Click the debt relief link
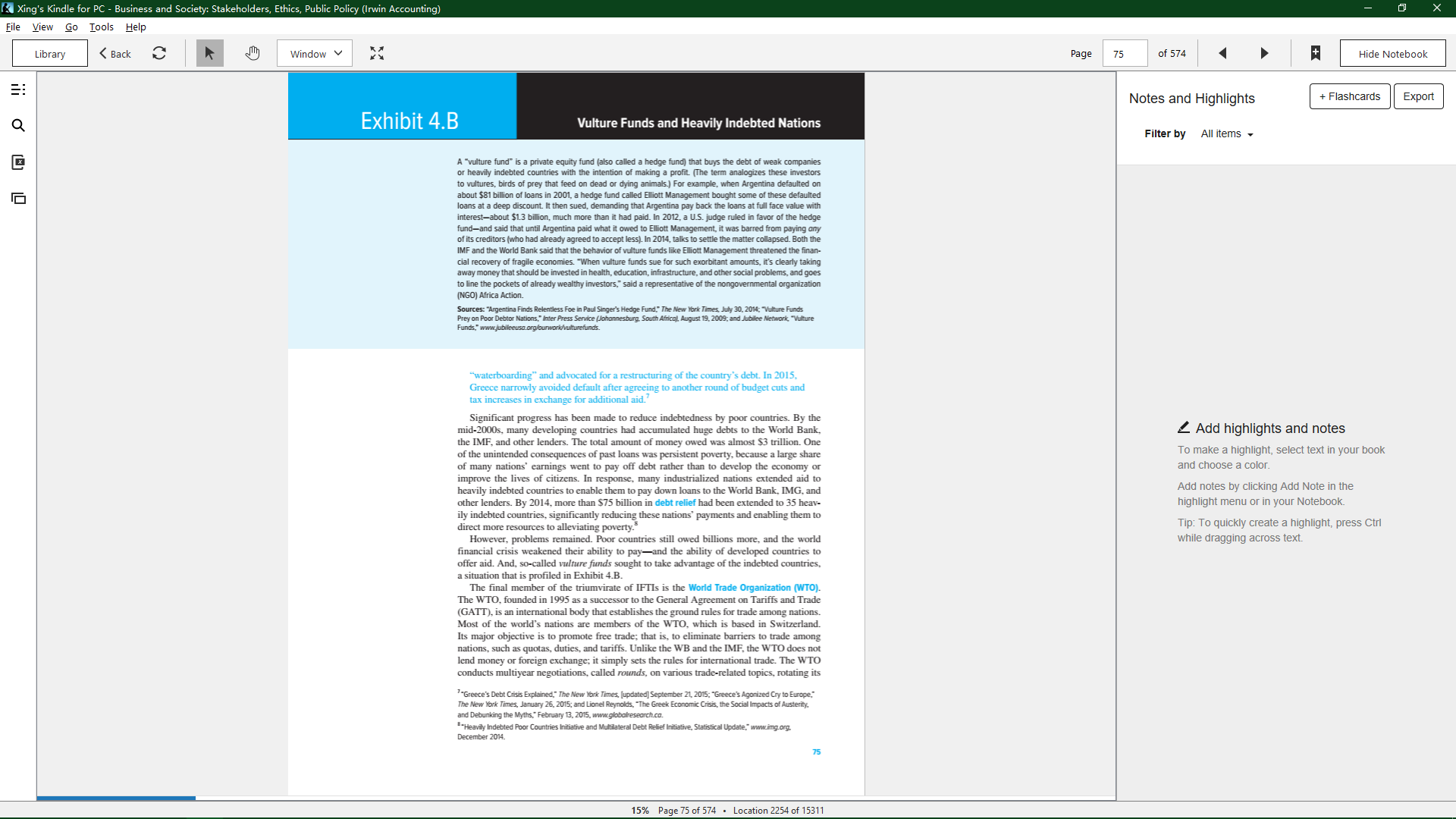Image resolution: width=1456 pixels, height=819 pixels. click(x=675, y=503)
